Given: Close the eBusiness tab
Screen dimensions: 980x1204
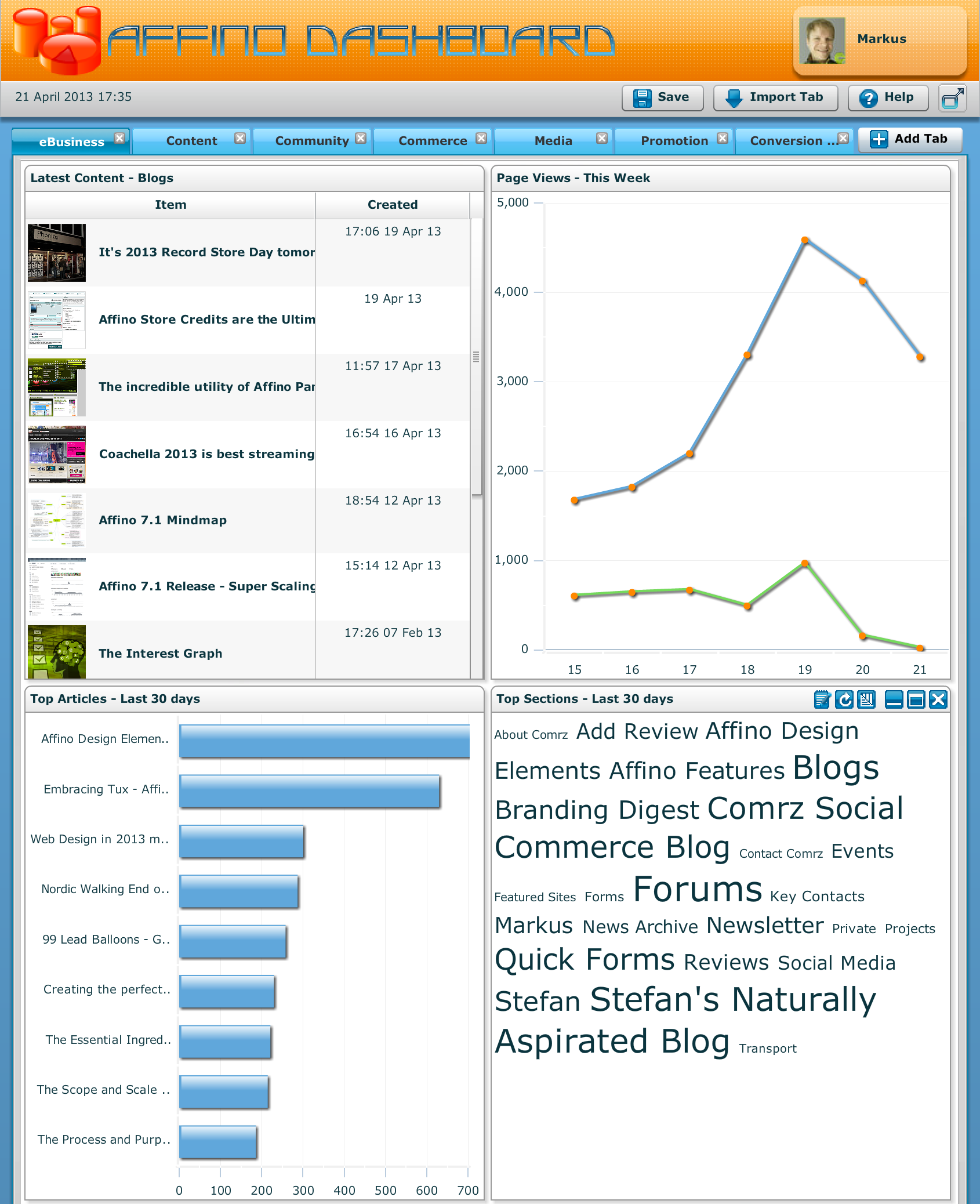Looking at the screenshot, I should pyautogui.click(x=119, y=138).
